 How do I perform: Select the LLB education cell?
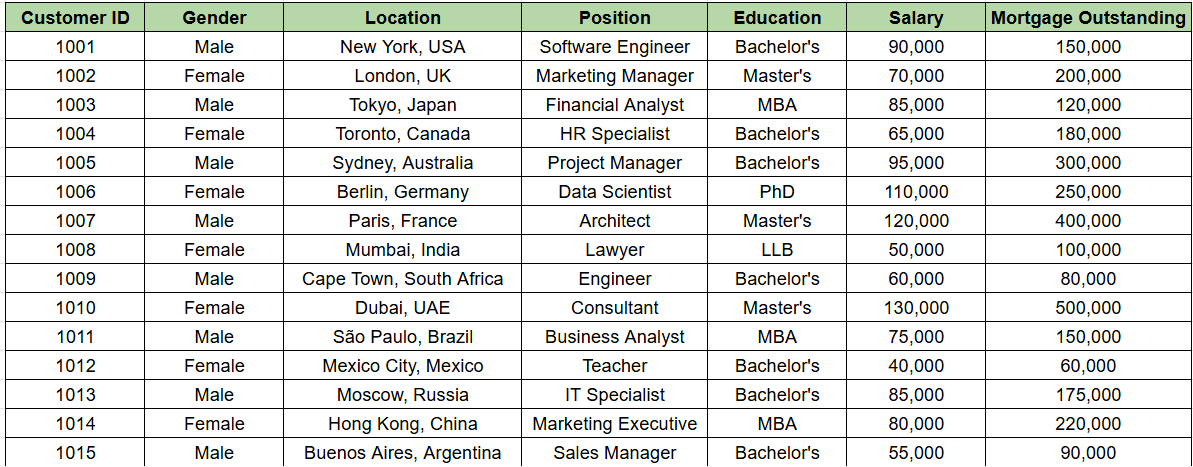pos(777,250)
